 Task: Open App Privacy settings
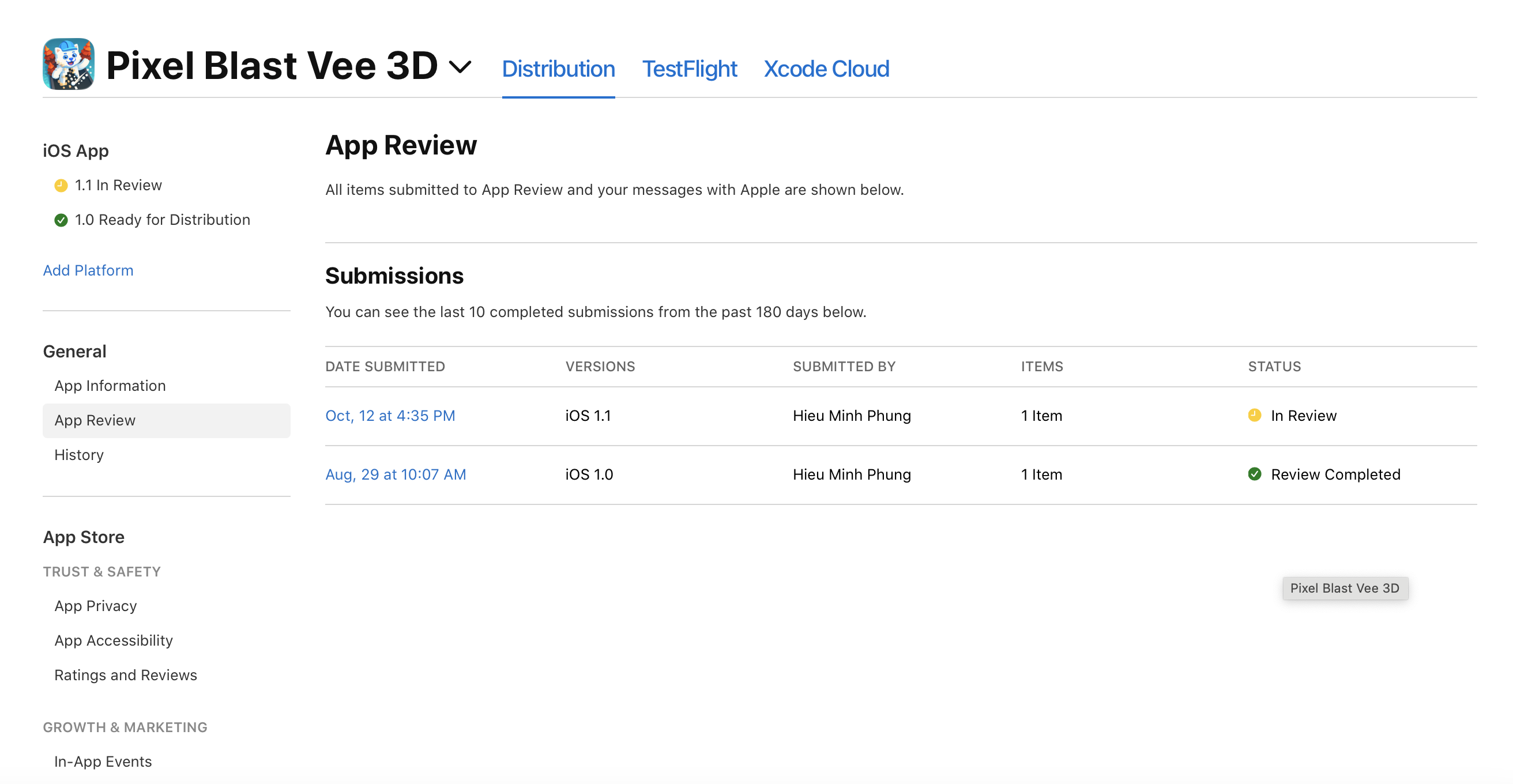(x=95, y=606)
